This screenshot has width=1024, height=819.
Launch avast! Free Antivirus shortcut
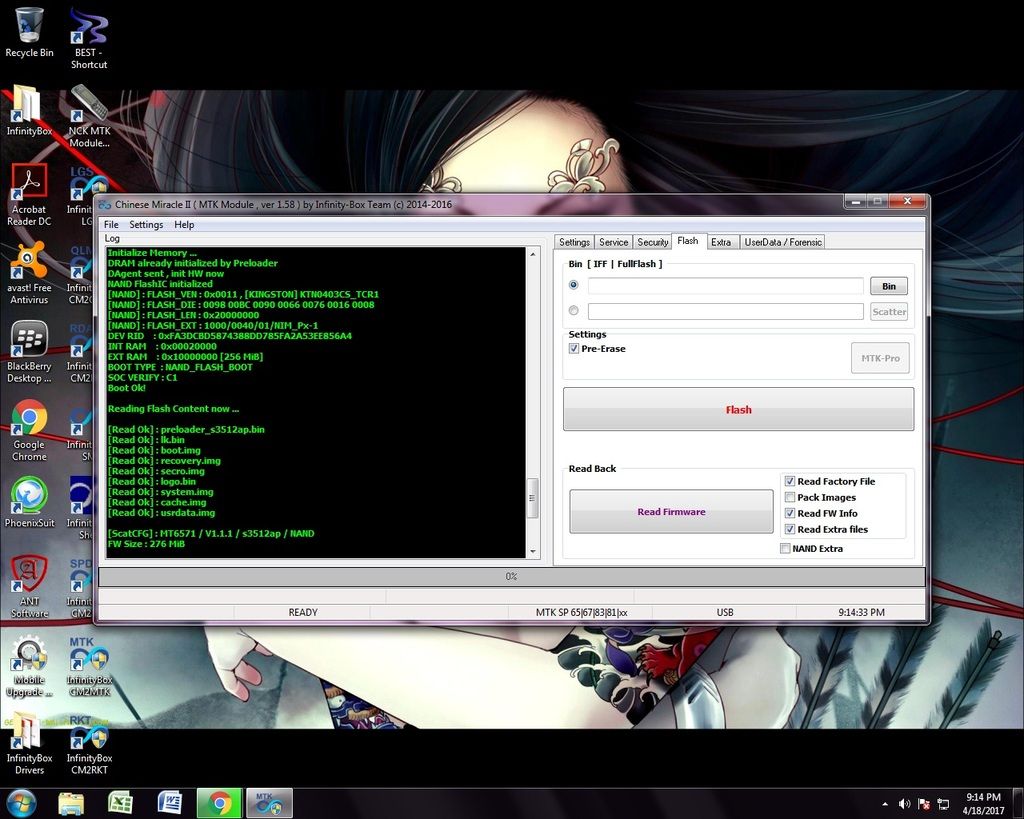pyautogui.click(x=29, y=264)
